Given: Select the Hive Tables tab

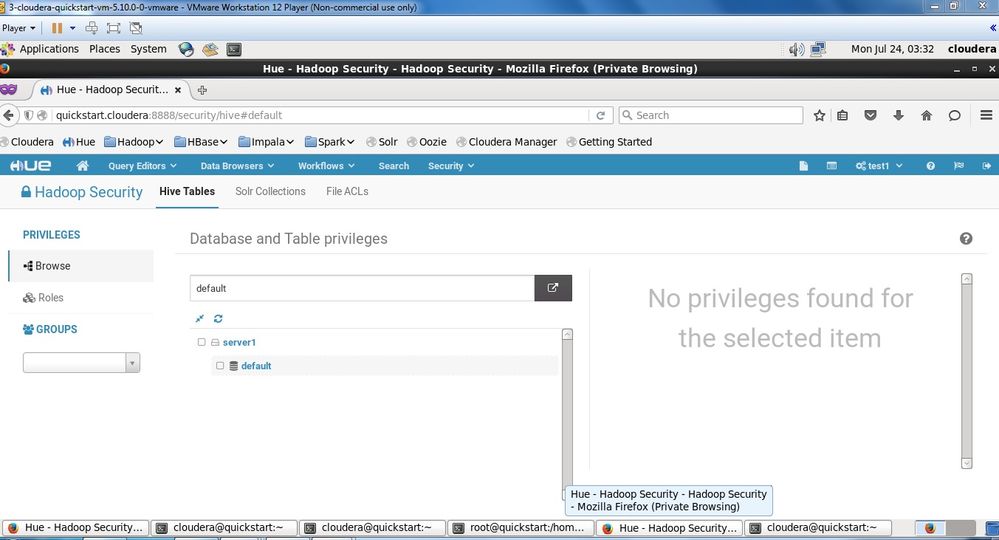Looking at the screenshot, I should click(187, 191).
